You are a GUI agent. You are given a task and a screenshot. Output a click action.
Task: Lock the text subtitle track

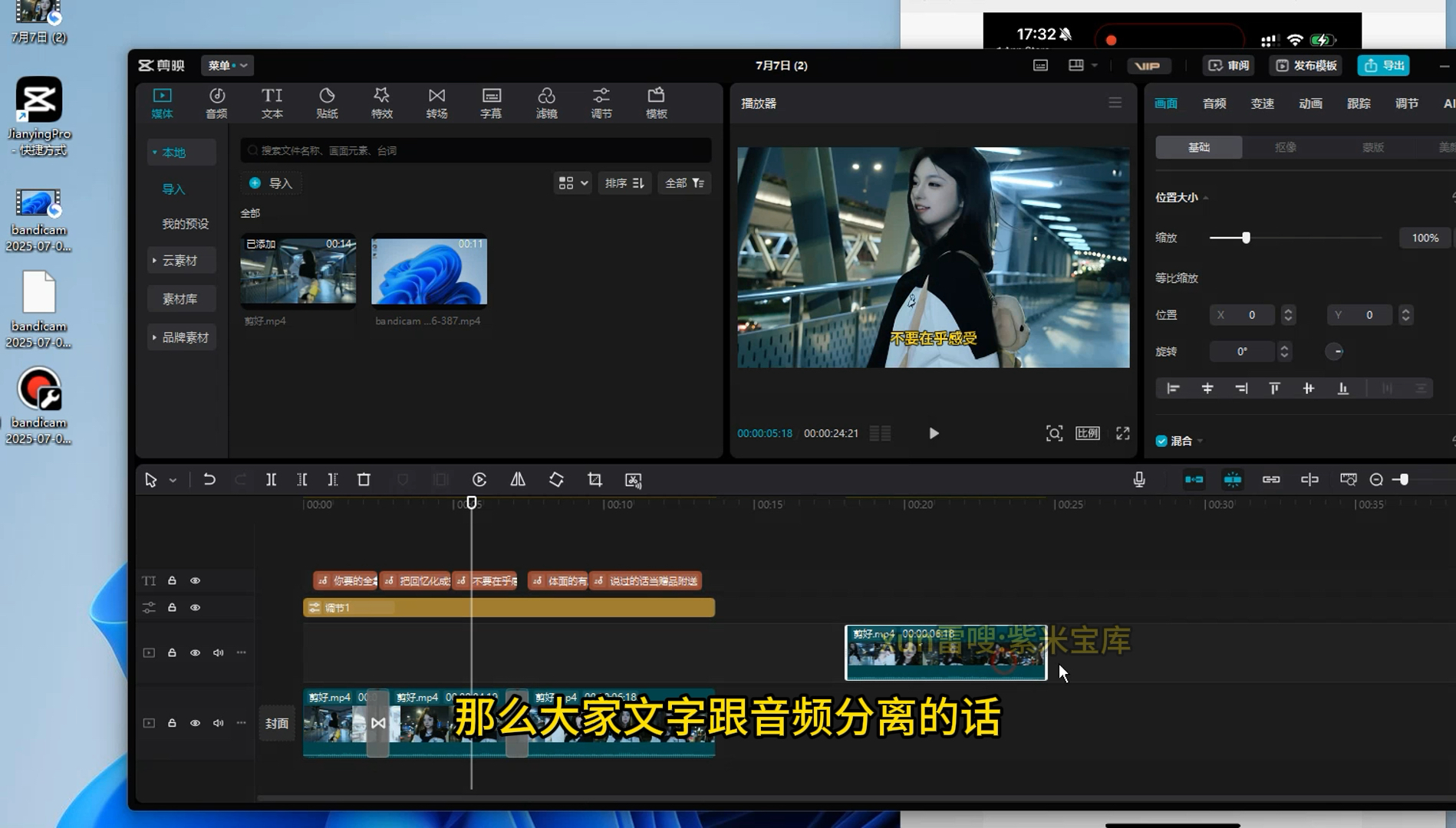point(172,581)
